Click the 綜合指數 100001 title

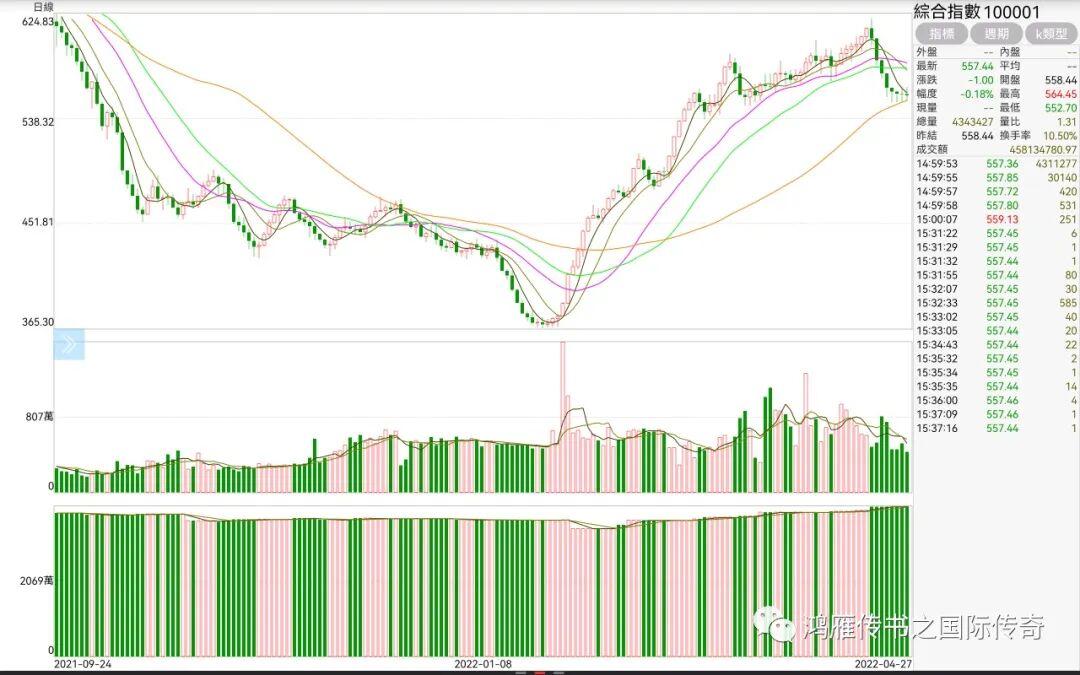click(977, 11)
